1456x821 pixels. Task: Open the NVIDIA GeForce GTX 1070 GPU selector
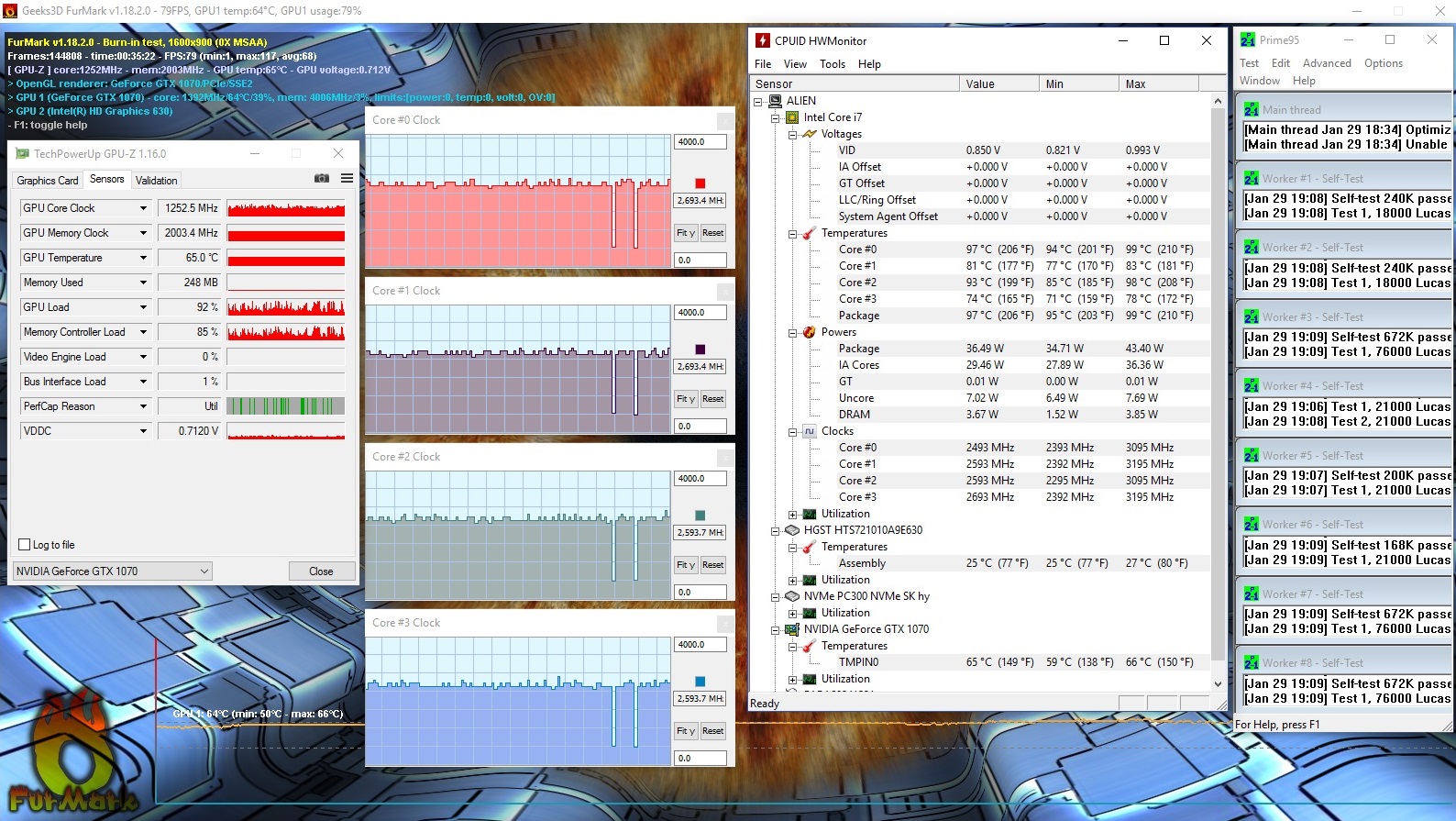pyautogui.click(x=113, y=571)
